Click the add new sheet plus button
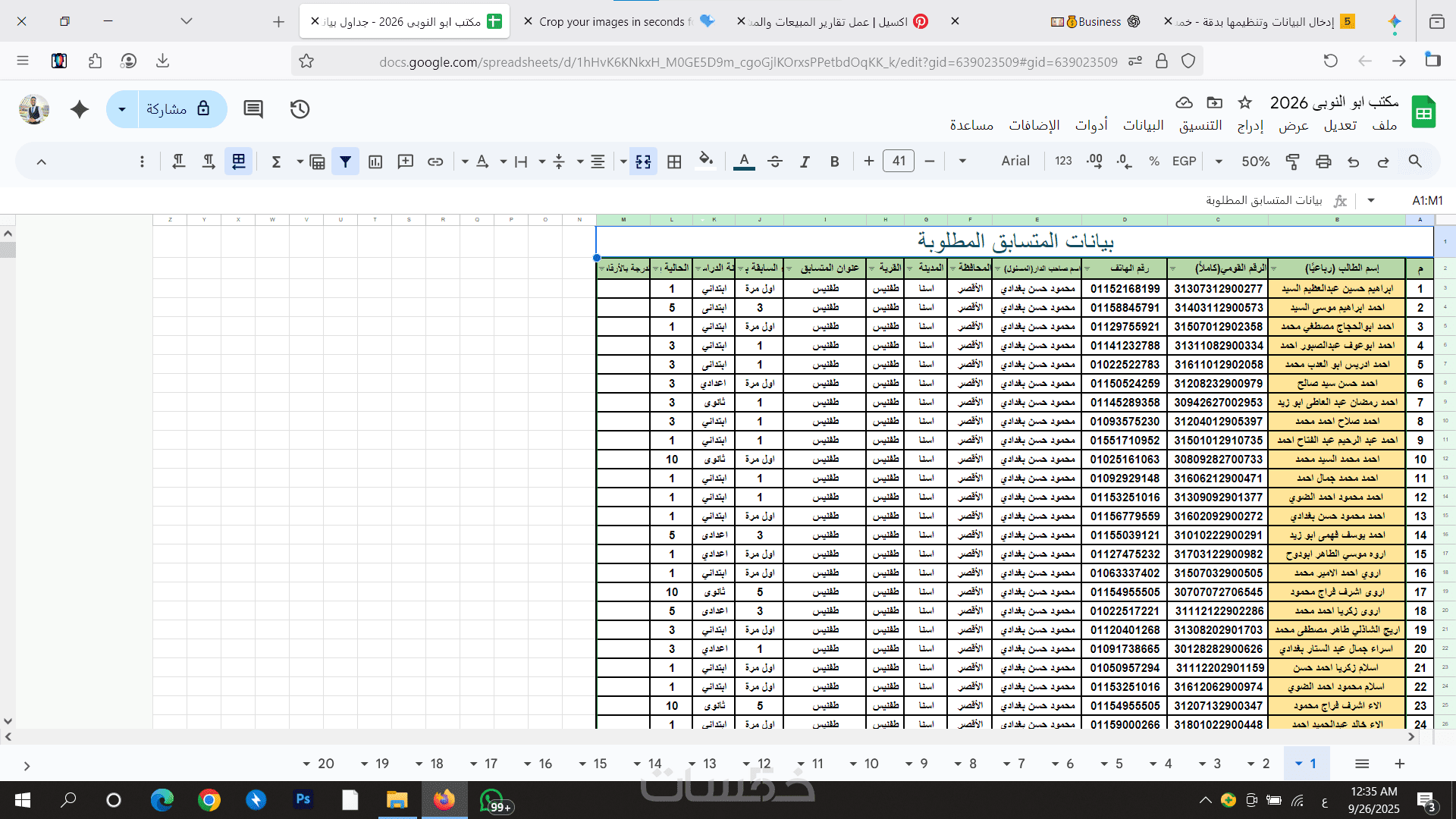 click(1400, 764)
